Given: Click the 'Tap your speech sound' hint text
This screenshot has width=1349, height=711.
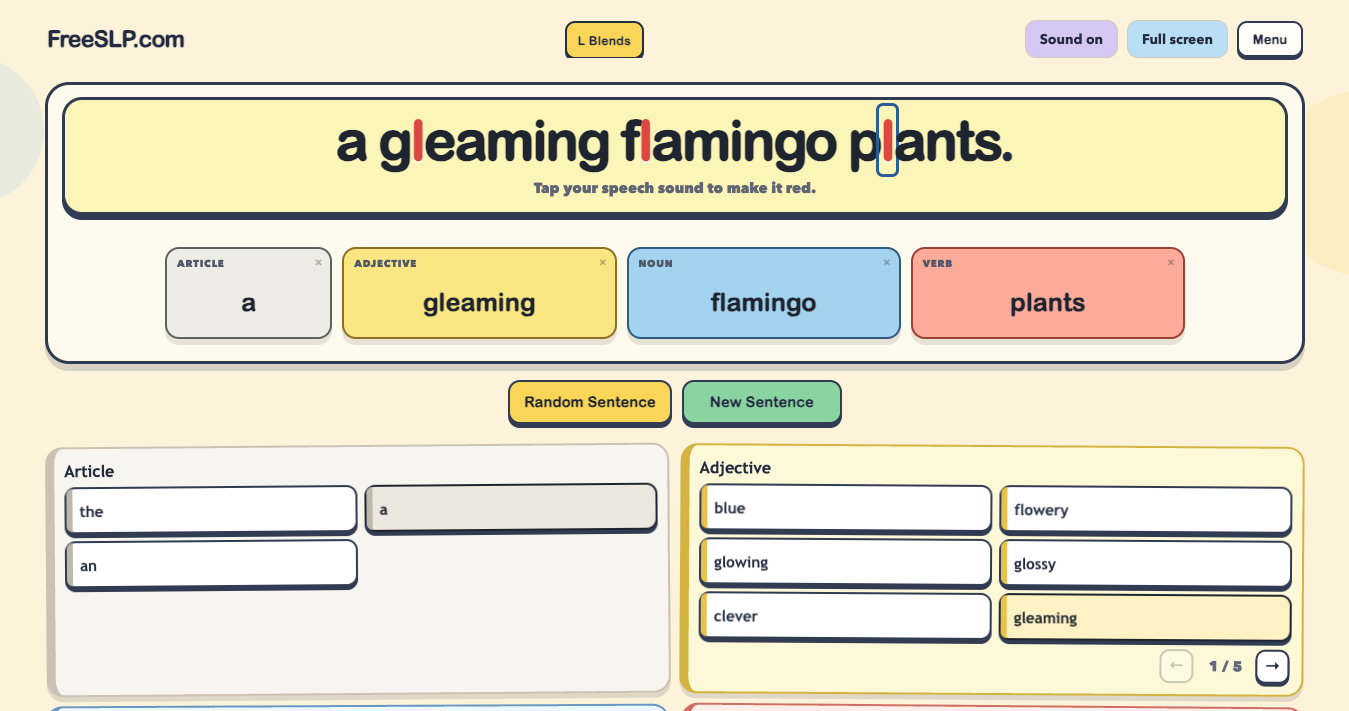Looking at the screenshot, I should (674, 188).
